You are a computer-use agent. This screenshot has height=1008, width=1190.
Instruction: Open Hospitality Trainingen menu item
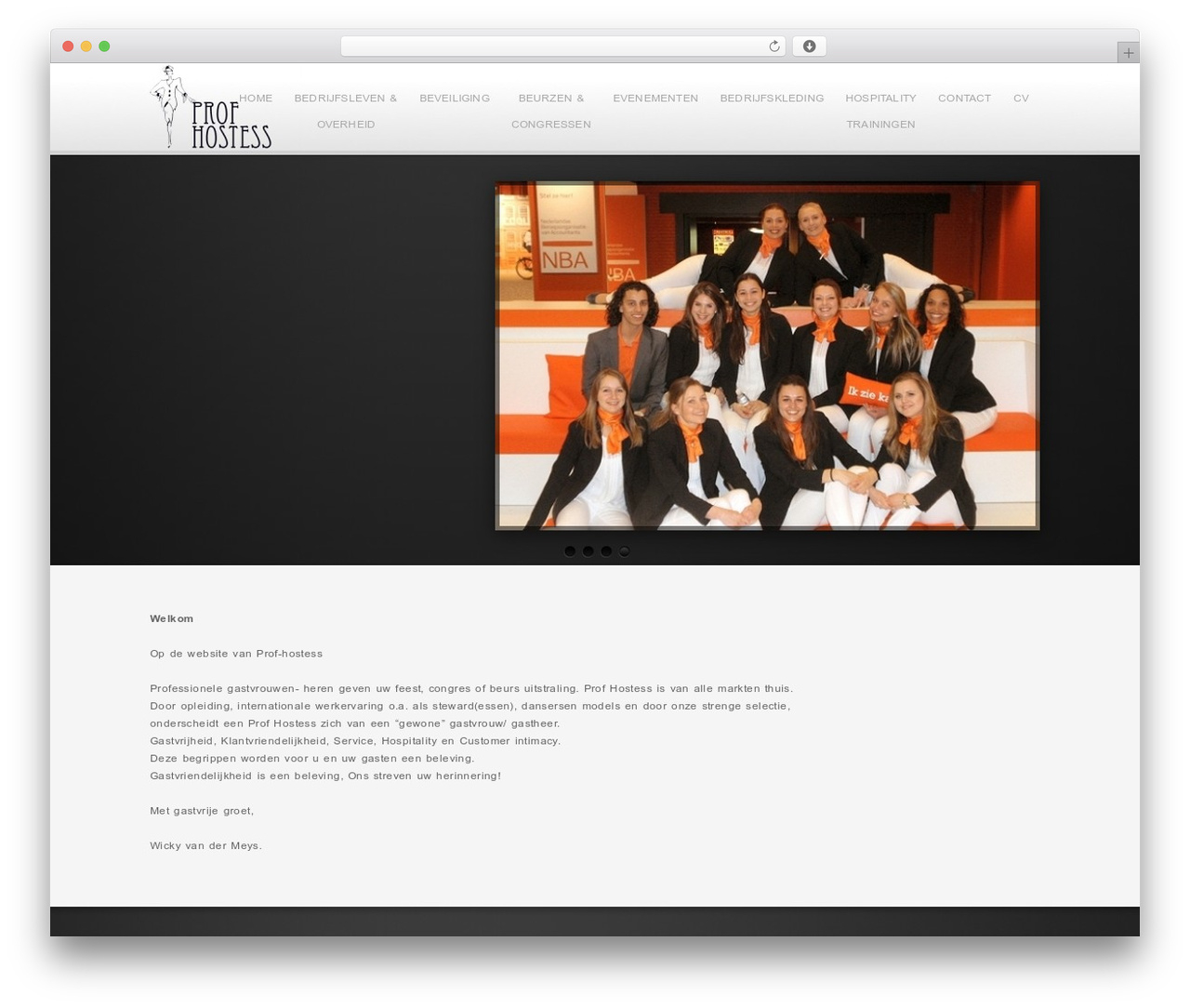click(880, 111)
